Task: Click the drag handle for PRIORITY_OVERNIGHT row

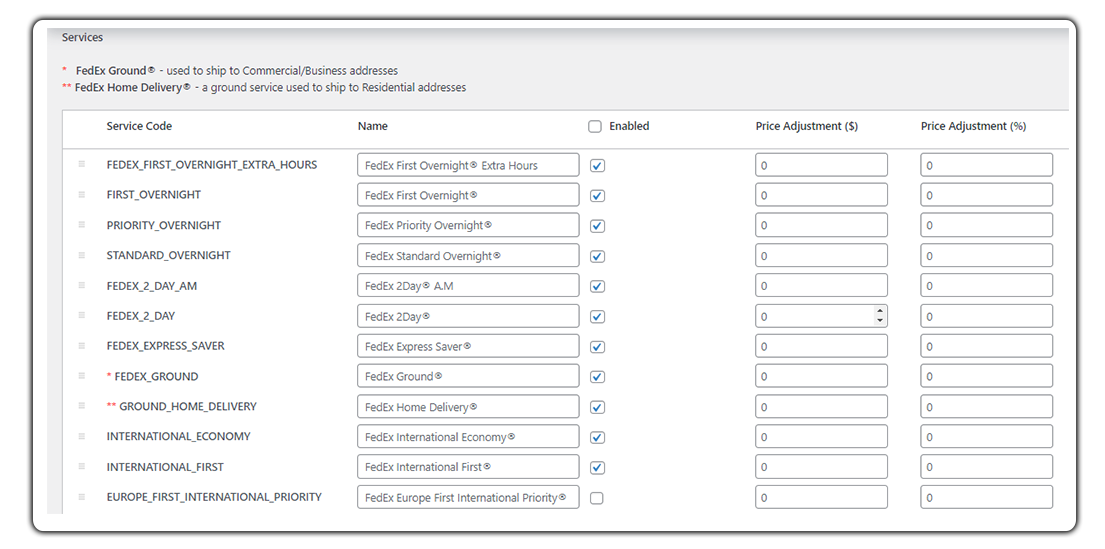Action: click(82, 225)
